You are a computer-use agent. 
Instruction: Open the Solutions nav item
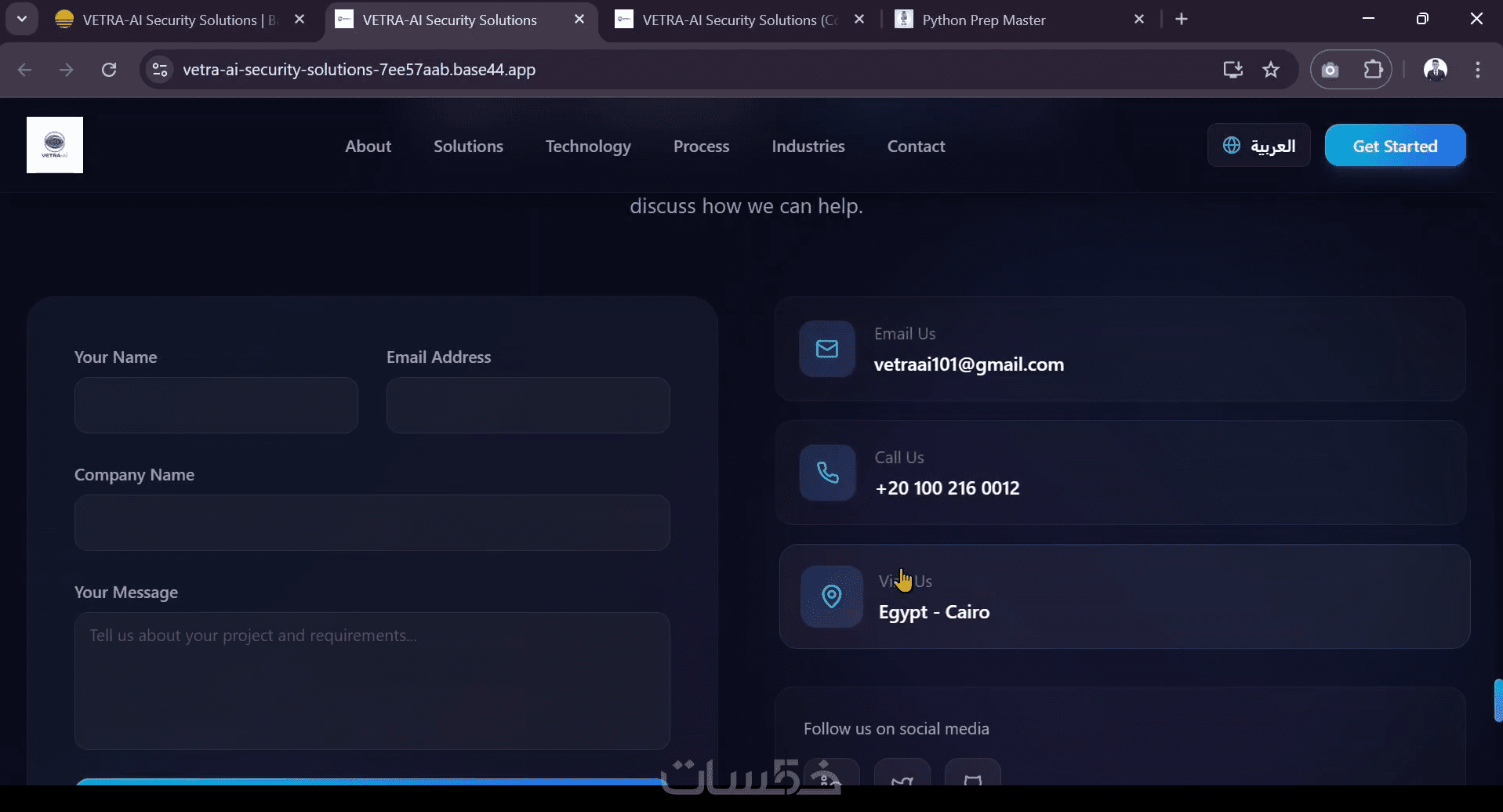pos(468,146)
